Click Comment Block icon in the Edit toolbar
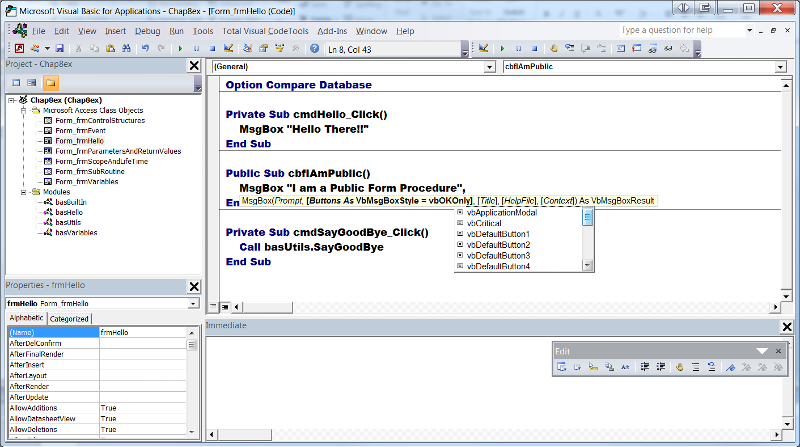The width and height of the screenshot is (800, 447). tap(695, 367)
